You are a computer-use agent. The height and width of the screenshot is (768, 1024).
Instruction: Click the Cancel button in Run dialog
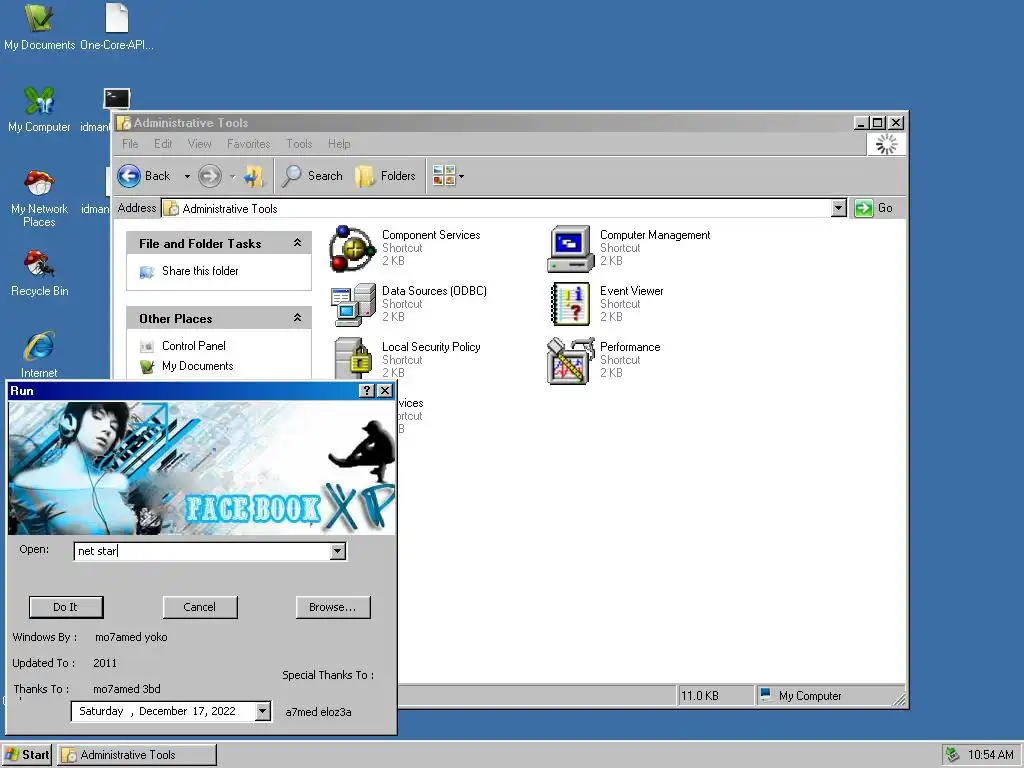pyautogui.click(x=200, y=607)
